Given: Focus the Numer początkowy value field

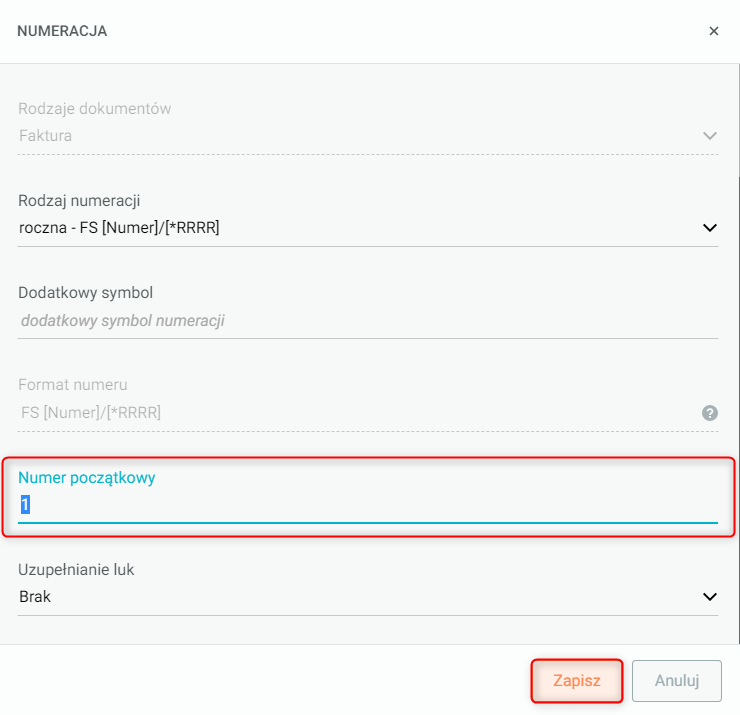Looking at the screenshot, I should pos(360,506).
